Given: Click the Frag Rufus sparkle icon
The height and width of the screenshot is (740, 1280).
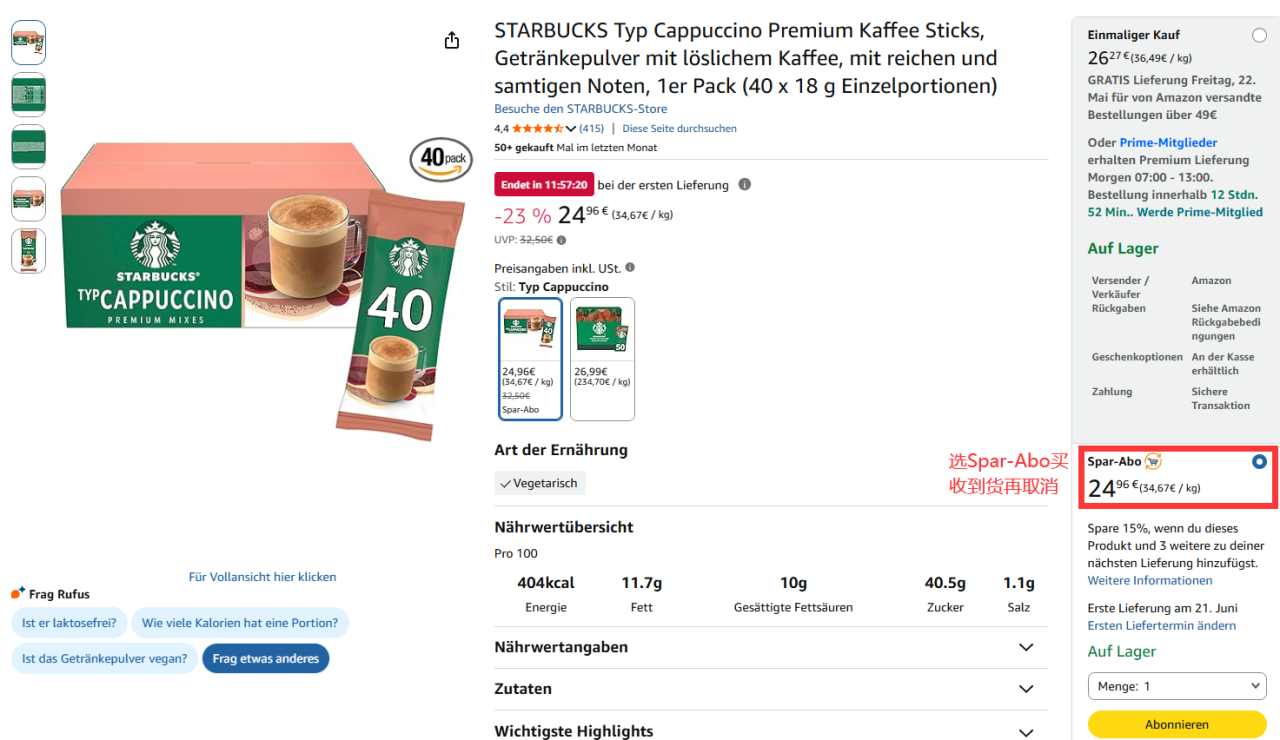Looking at the screenshot, I should 18,593.
